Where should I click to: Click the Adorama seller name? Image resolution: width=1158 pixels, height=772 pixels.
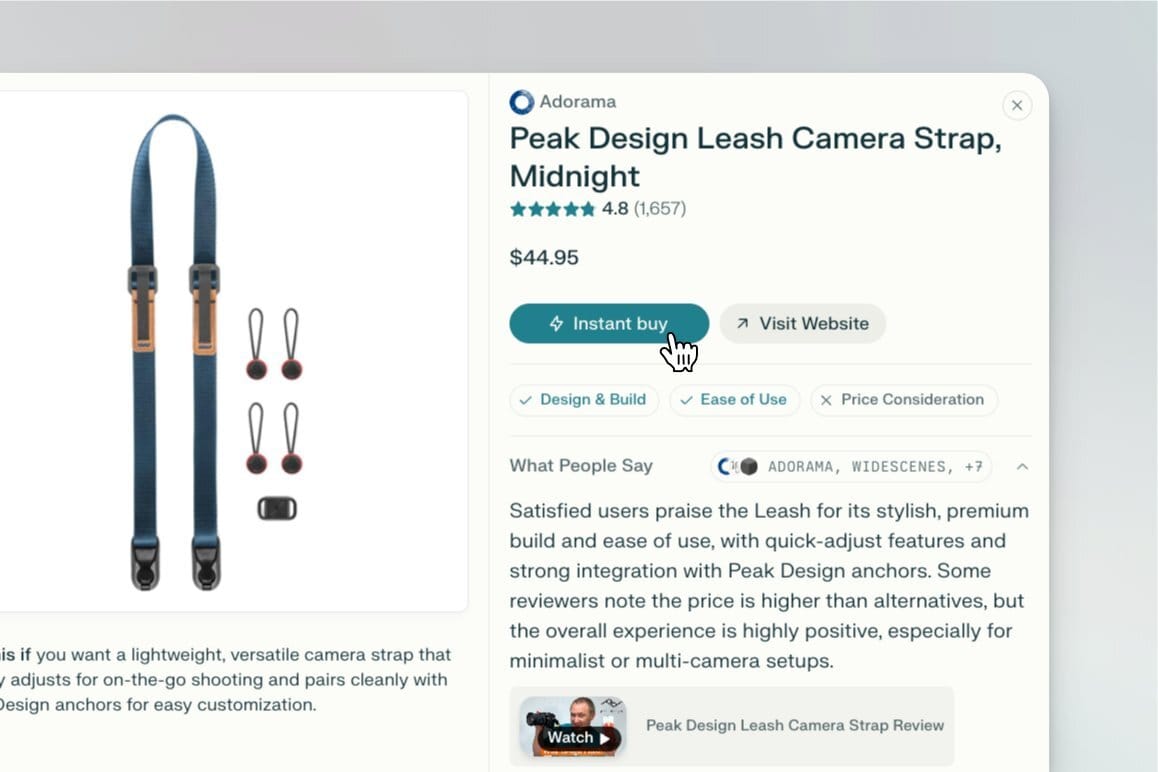coord(578,102)
